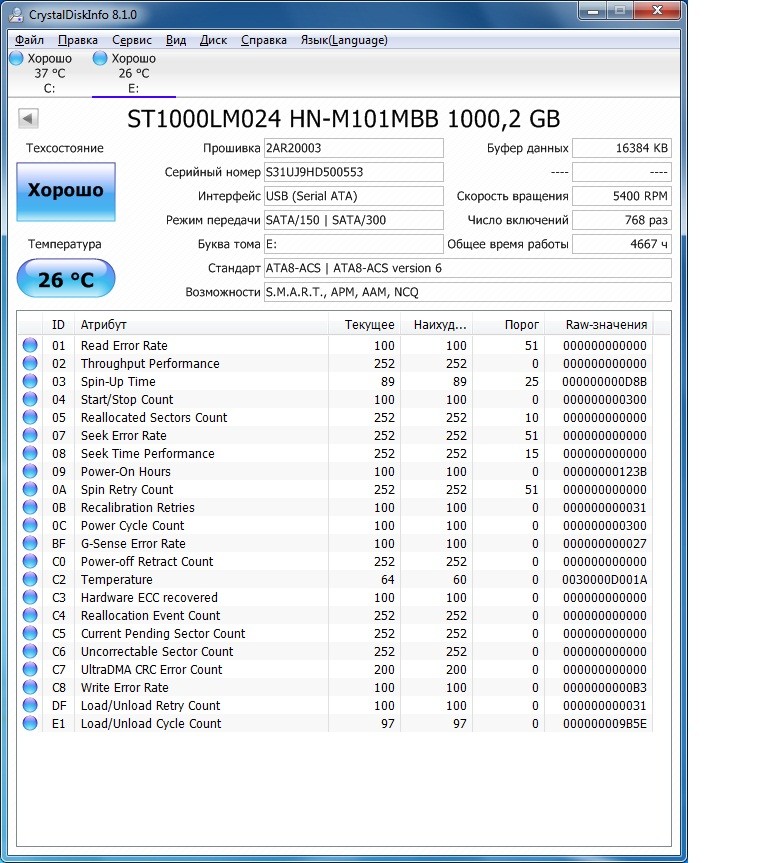Click status icon for Recalibration Retries

[30, 507]
